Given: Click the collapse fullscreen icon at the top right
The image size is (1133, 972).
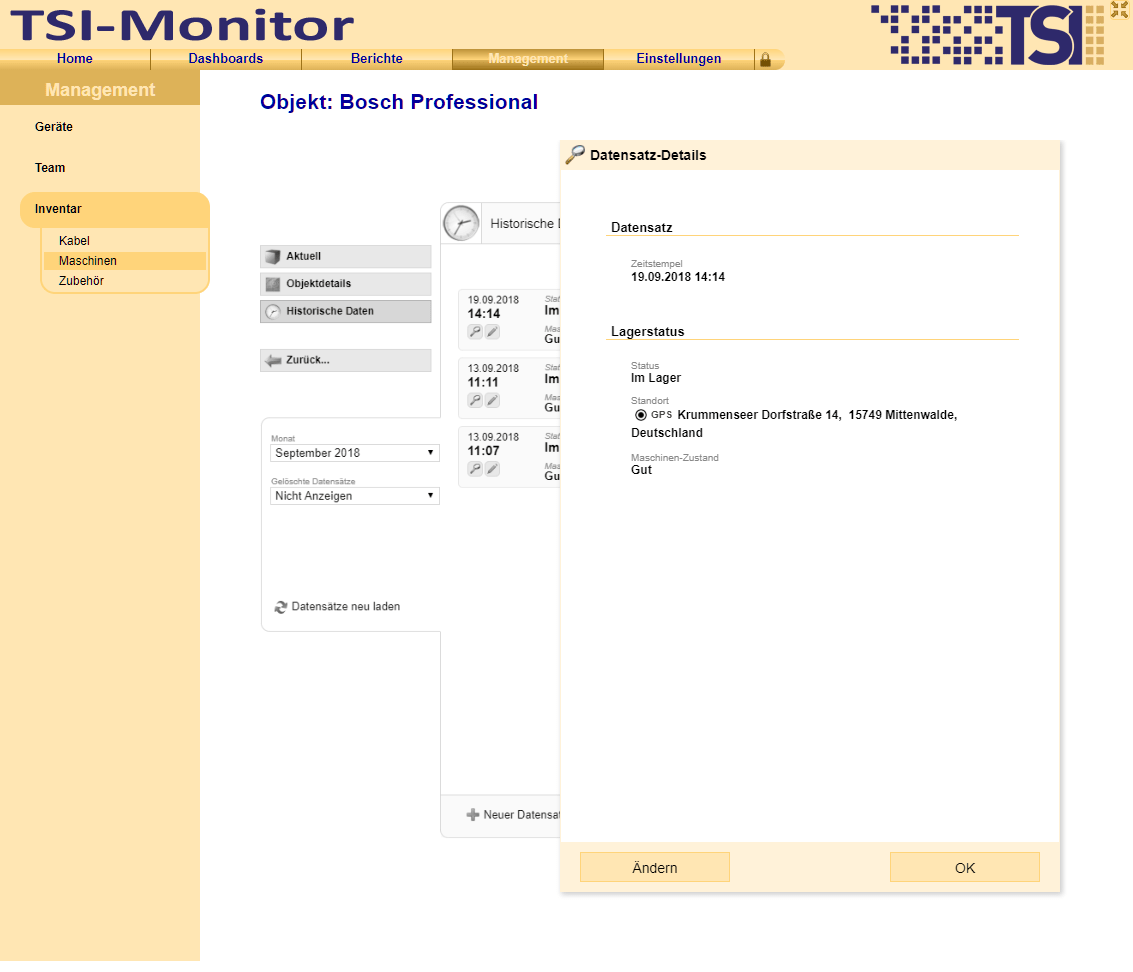Looking at the screenshot, I should tap(1119, 9).
